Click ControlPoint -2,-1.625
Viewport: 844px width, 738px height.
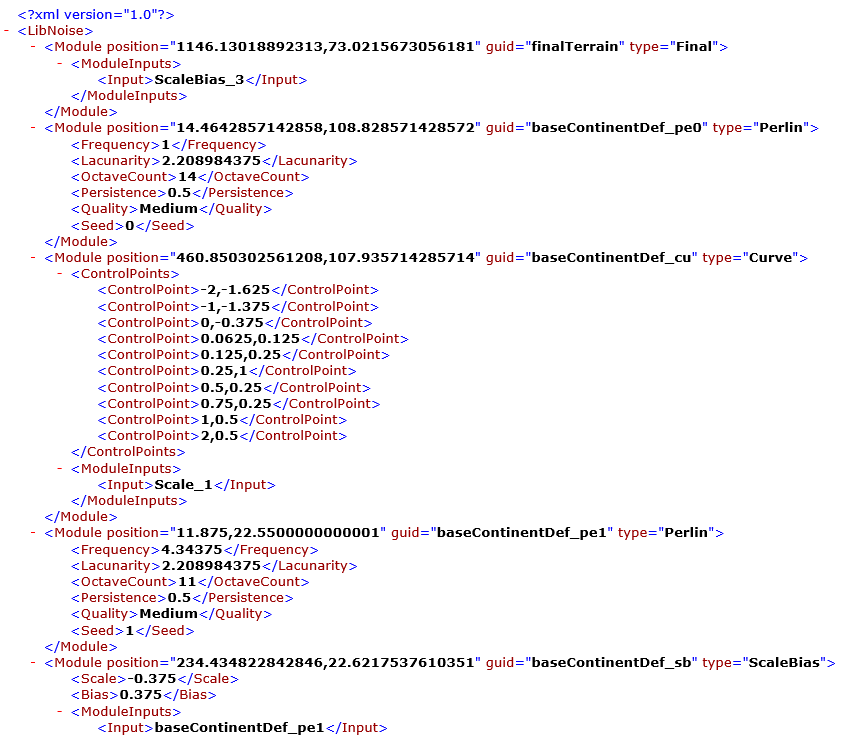click(x=238, y=290)
